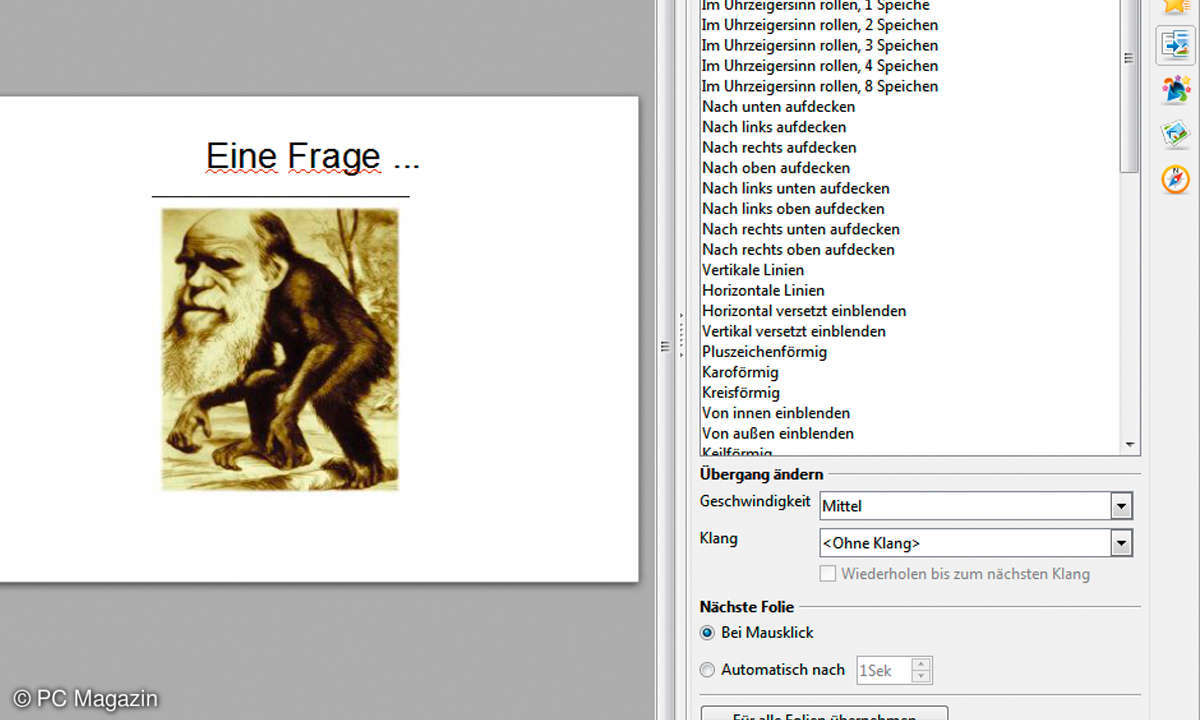The image size is (1200, 720).
Task: Select transition Nach rechts oben aufdecken
Action: coord(798,250)
